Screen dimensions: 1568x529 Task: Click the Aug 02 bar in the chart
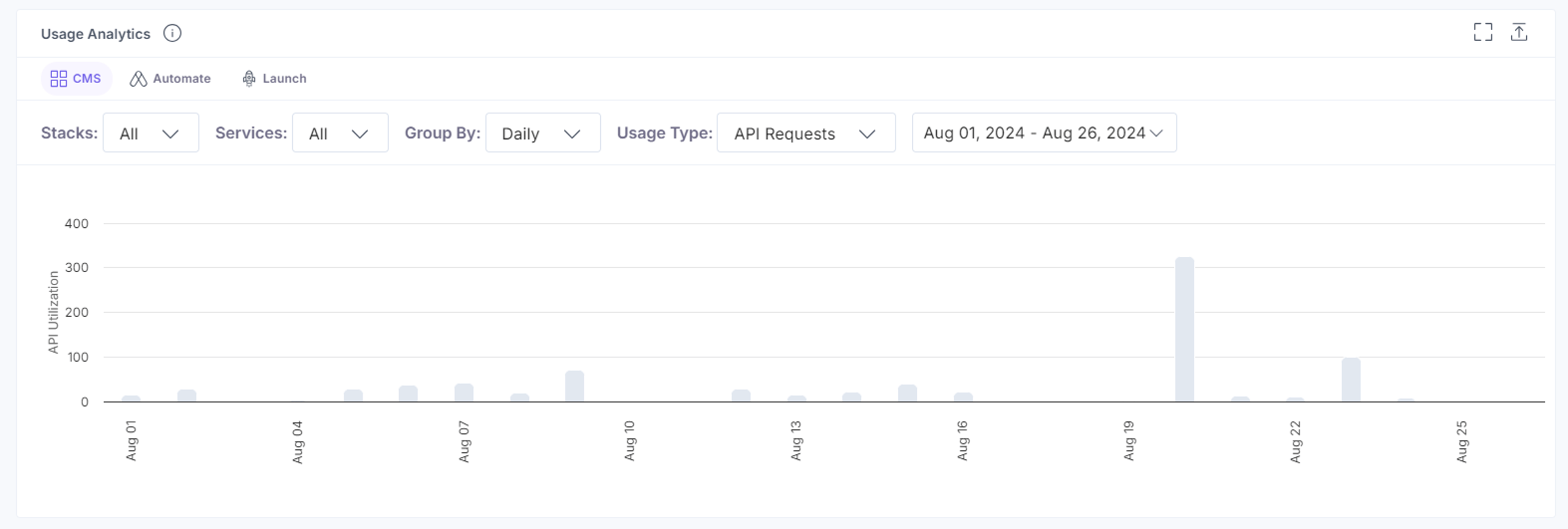point(186,396)
